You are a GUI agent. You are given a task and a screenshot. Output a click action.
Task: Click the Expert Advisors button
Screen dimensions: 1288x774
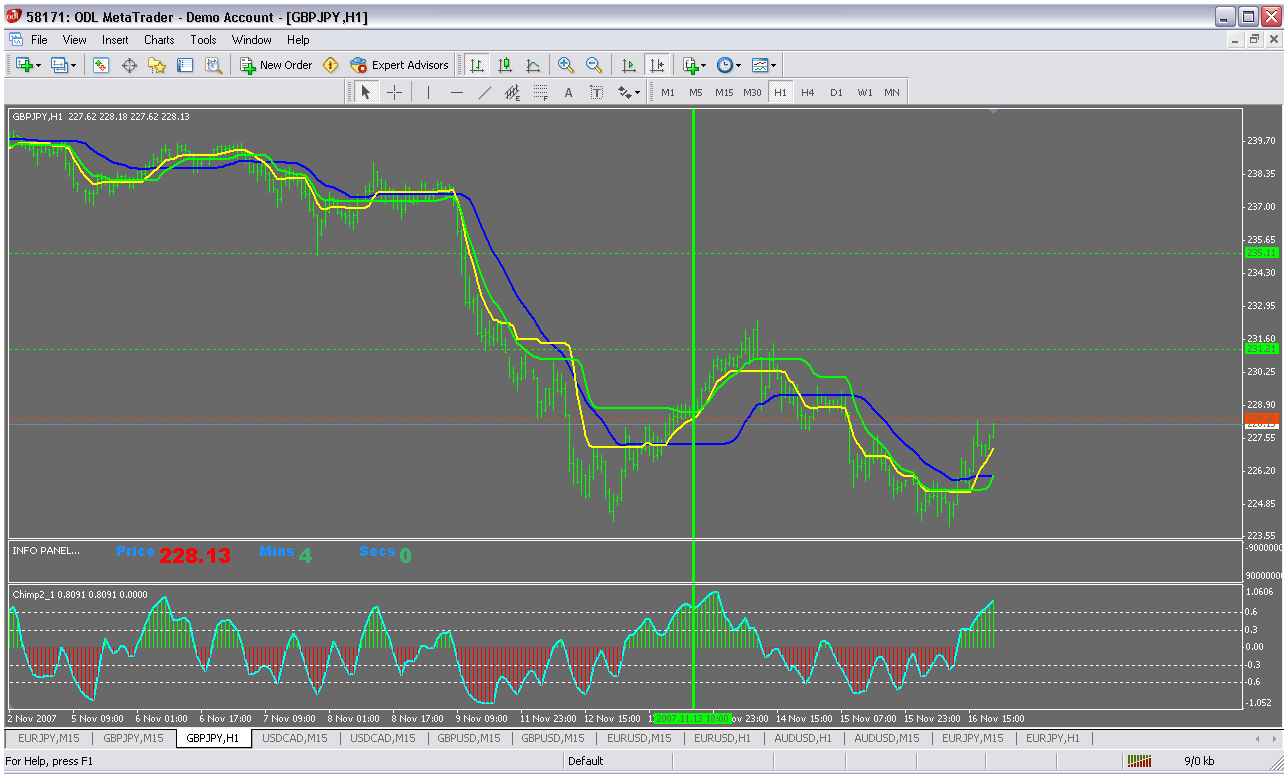(399, 65)
